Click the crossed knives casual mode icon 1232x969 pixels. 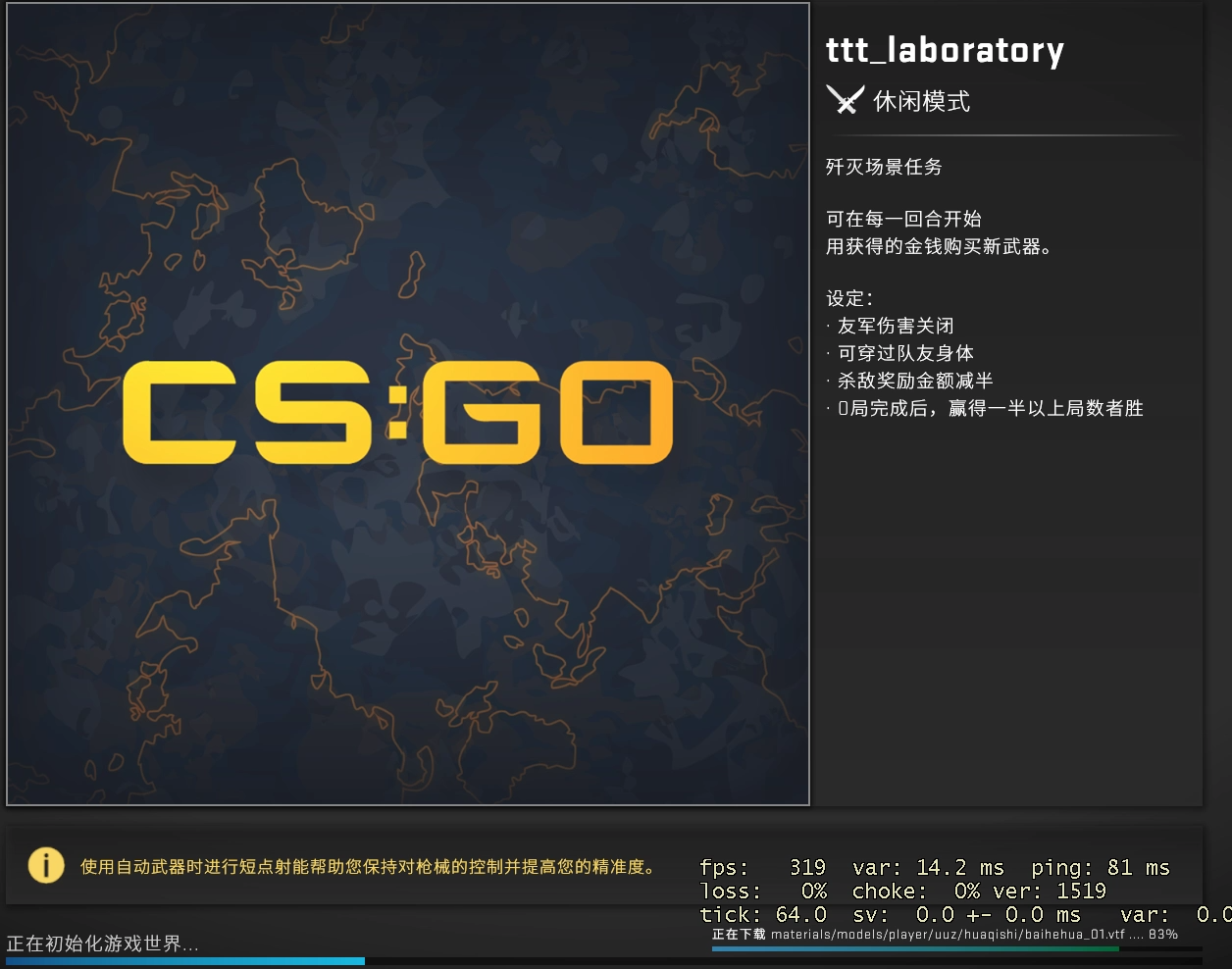point(845,100)
